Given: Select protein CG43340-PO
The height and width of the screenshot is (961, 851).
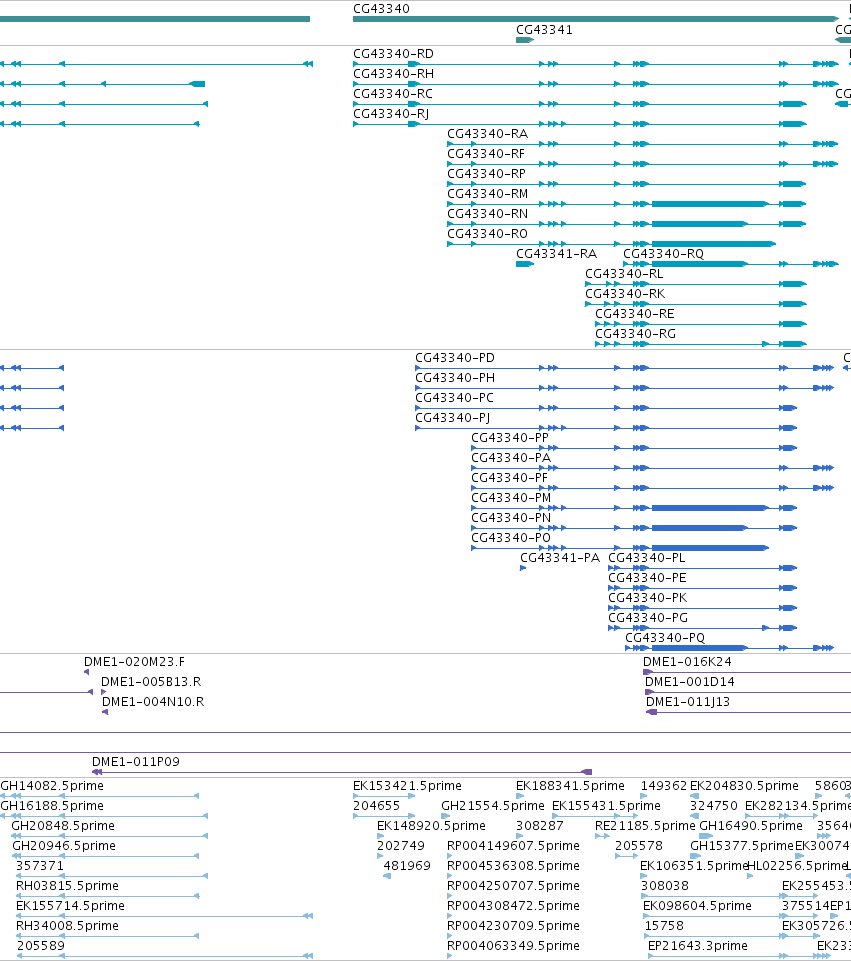Looking at the screenshot, I should click(x=511, y=538).
